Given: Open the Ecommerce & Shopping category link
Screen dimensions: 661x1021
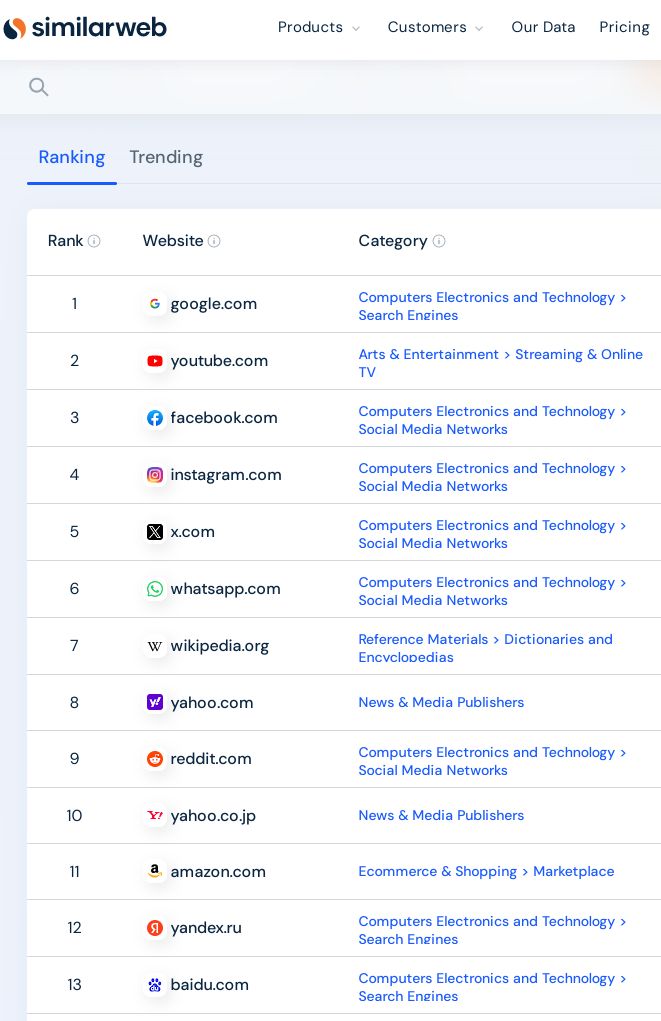Looking at the screenshot, I should [438, 871].
